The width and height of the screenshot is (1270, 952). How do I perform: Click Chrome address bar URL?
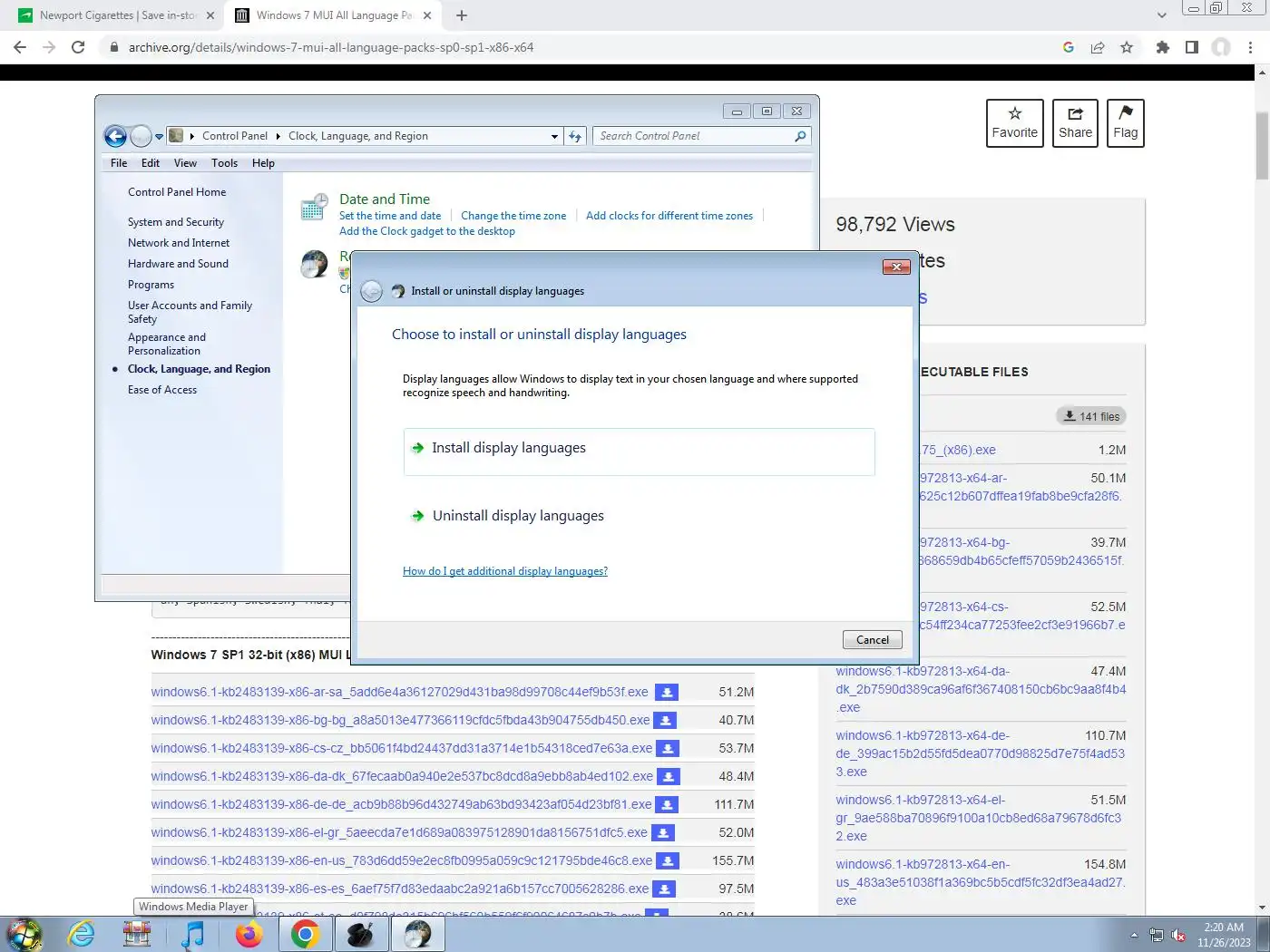point(331,47)
